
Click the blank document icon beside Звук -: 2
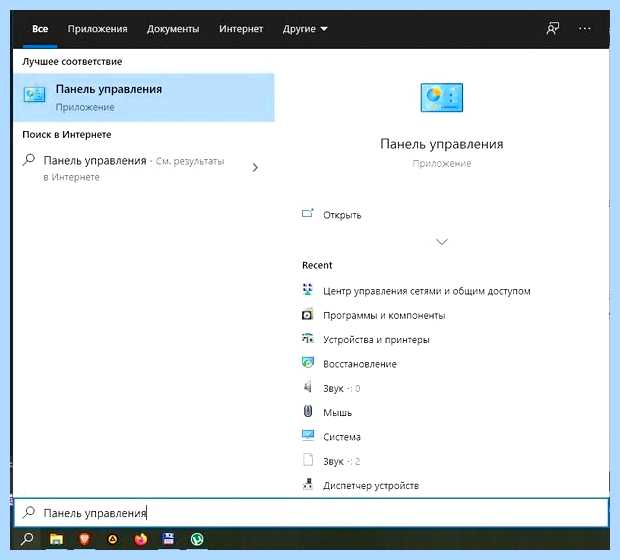click(x=308, y=460)
